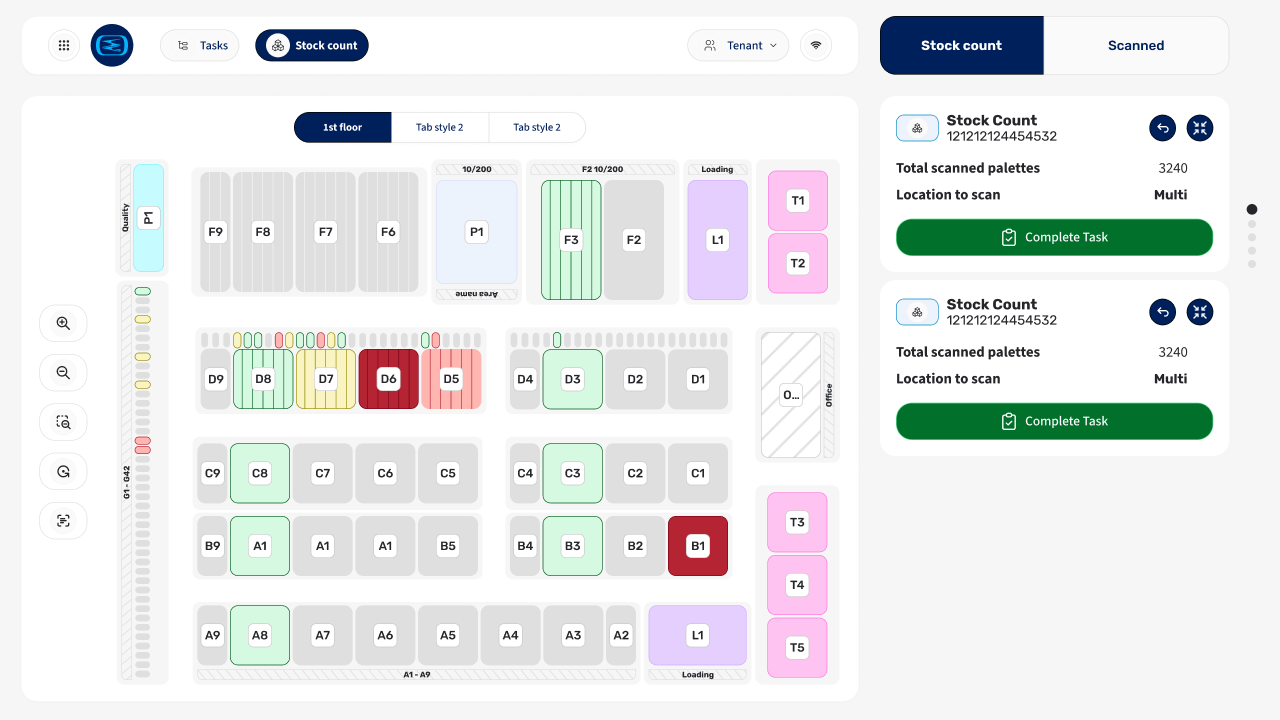1280x720 pixels.
Task: Click the second Complete Task button
Action: [1054, 421]
